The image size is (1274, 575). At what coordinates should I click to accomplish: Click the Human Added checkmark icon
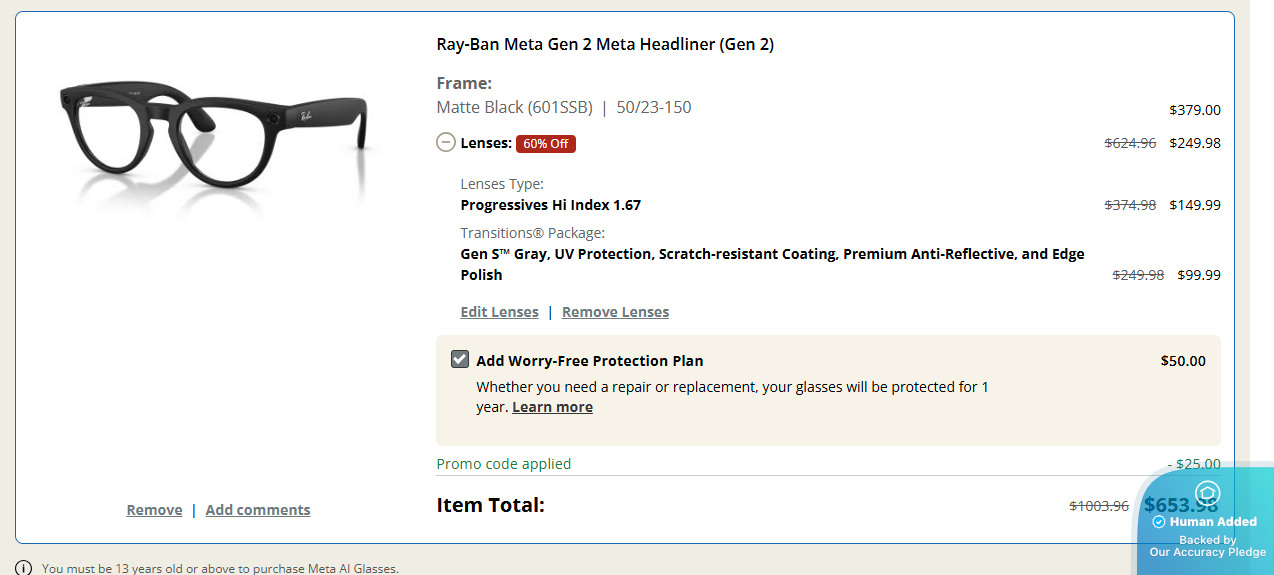point(1159,522)
